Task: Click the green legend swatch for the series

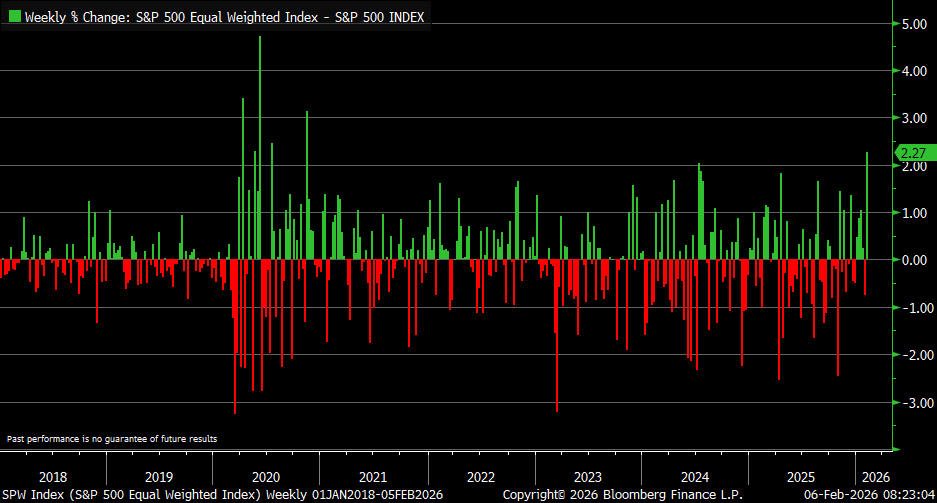Action: point(14,17)
